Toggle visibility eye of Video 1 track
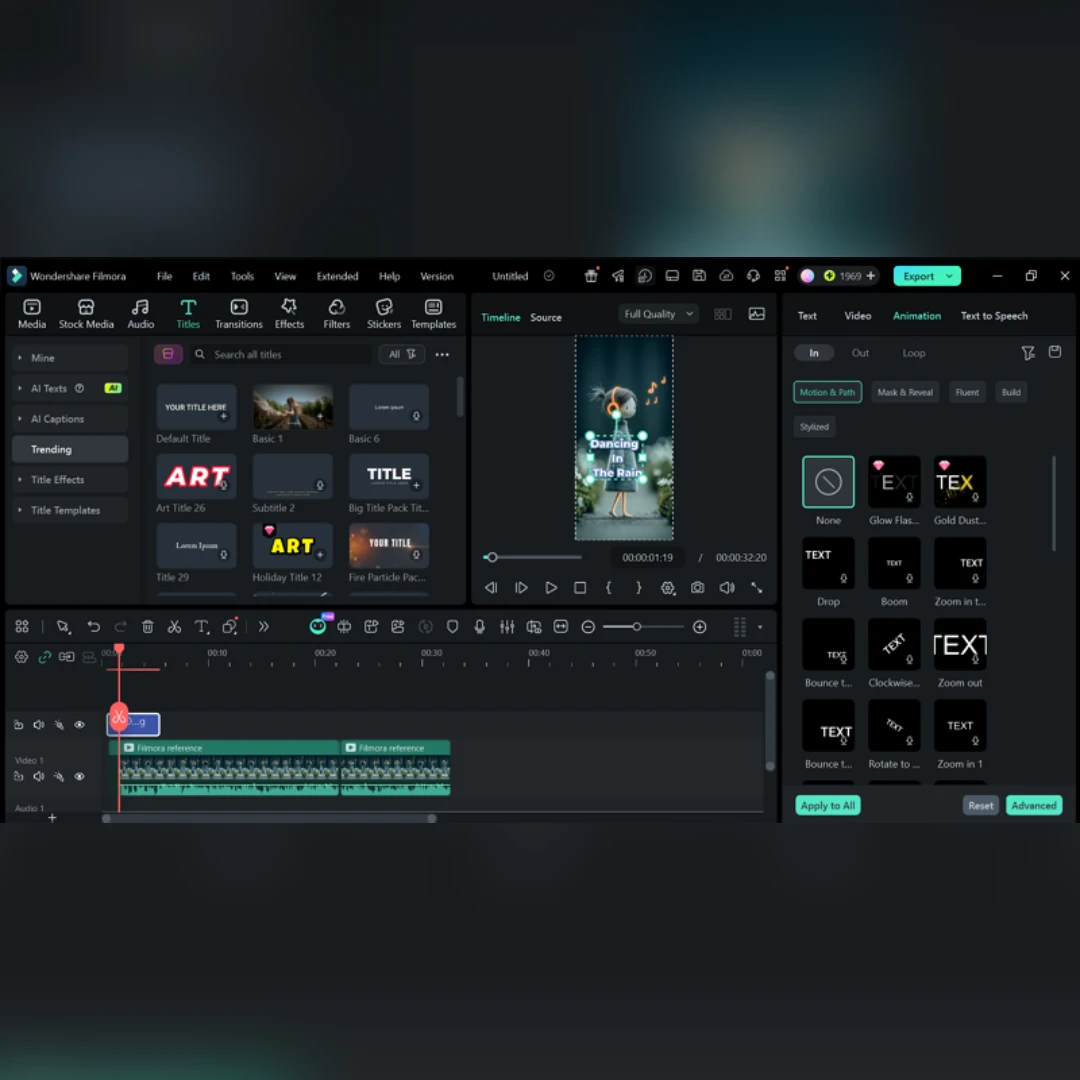Viewport: 1080px width, 1080px height. (80, 776)
